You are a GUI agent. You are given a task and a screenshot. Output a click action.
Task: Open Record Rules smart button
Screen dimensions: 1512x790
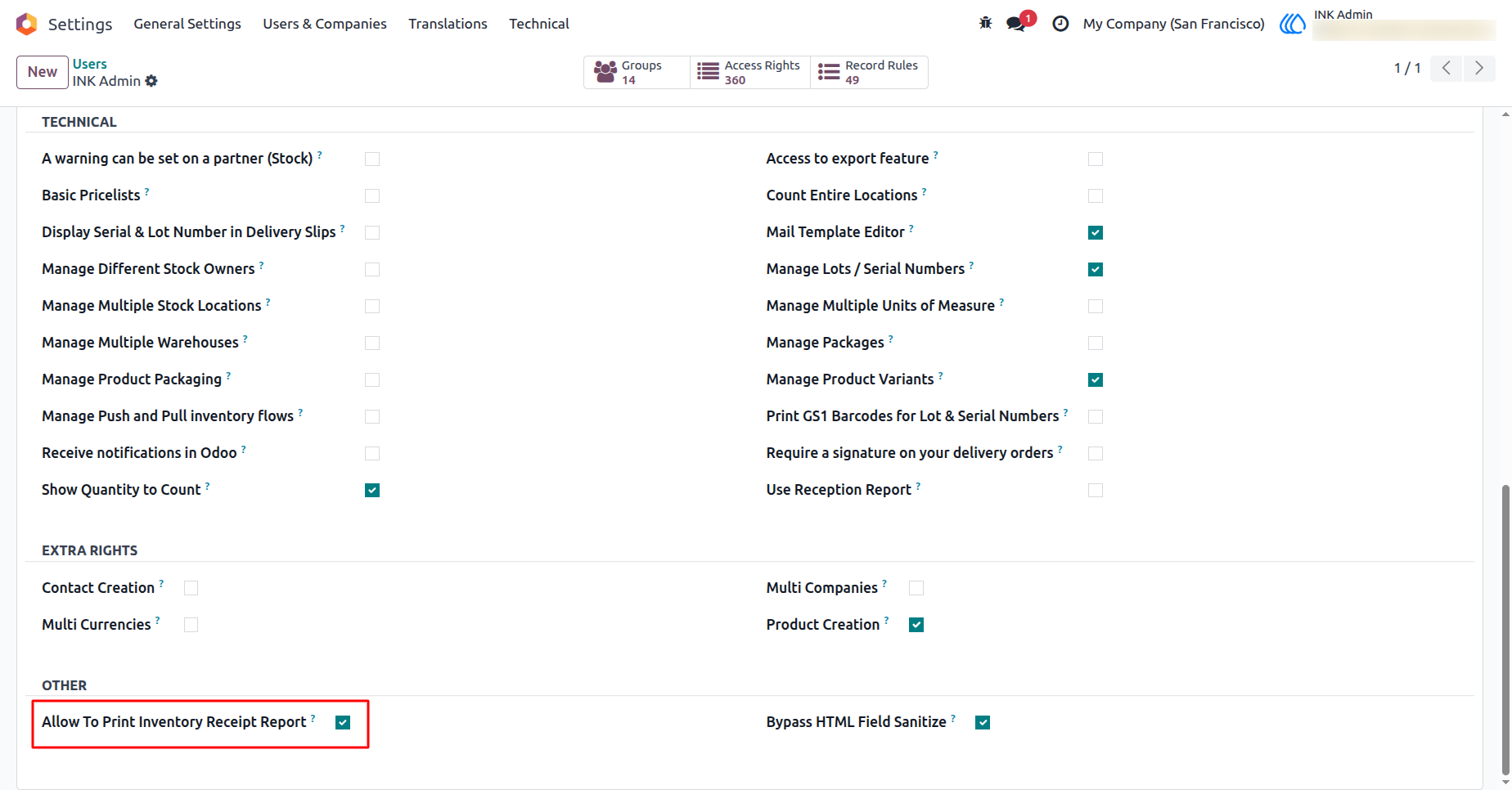coord(869,72)
